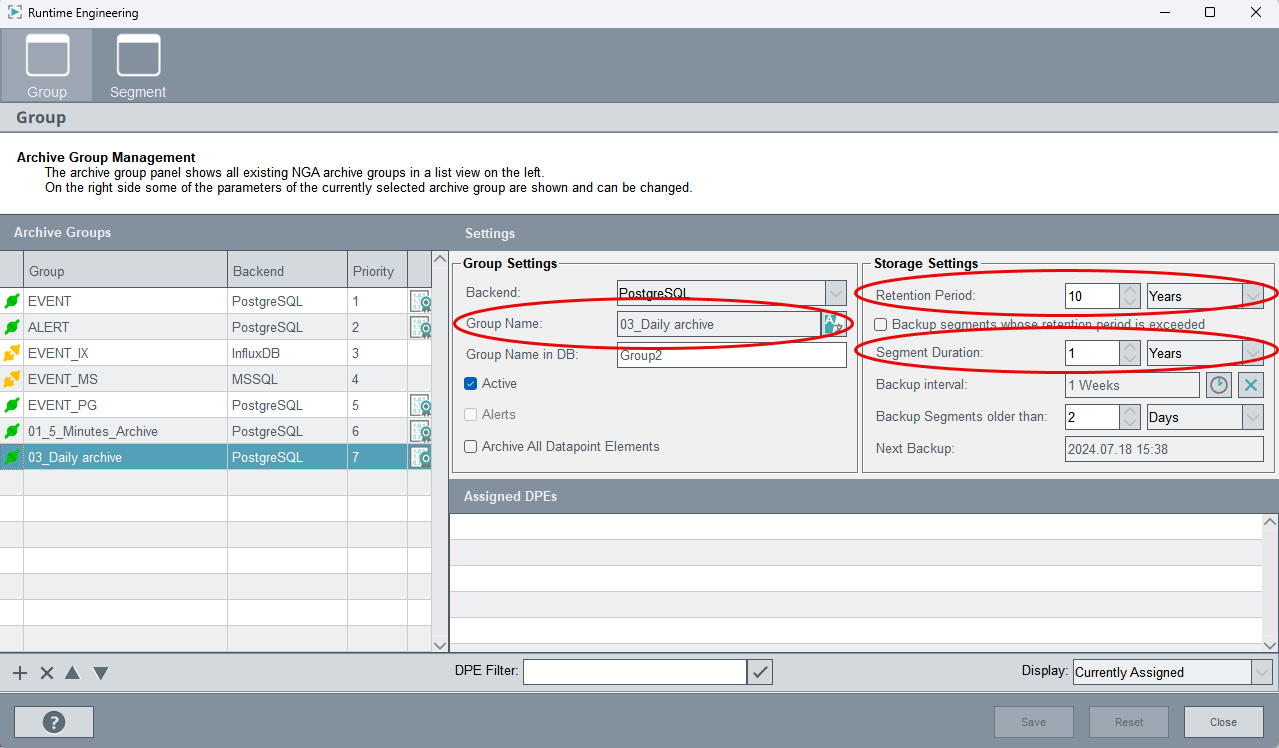This screenshot has width=1279, height=748.
Task: Click the InfluxDB backend cell
Action: pos(287,353)
